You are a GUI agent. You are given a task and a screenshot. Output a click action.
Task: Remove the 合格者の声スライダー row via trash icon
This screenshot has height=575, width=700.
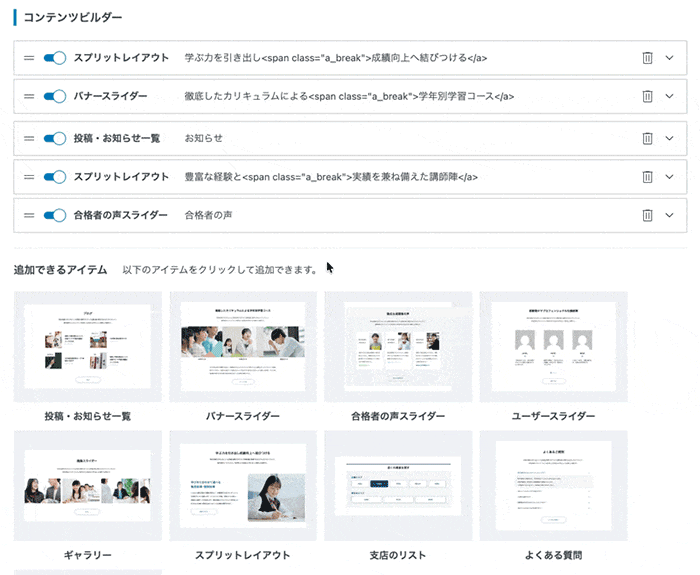pyautogui.click(x=647, y=215)
